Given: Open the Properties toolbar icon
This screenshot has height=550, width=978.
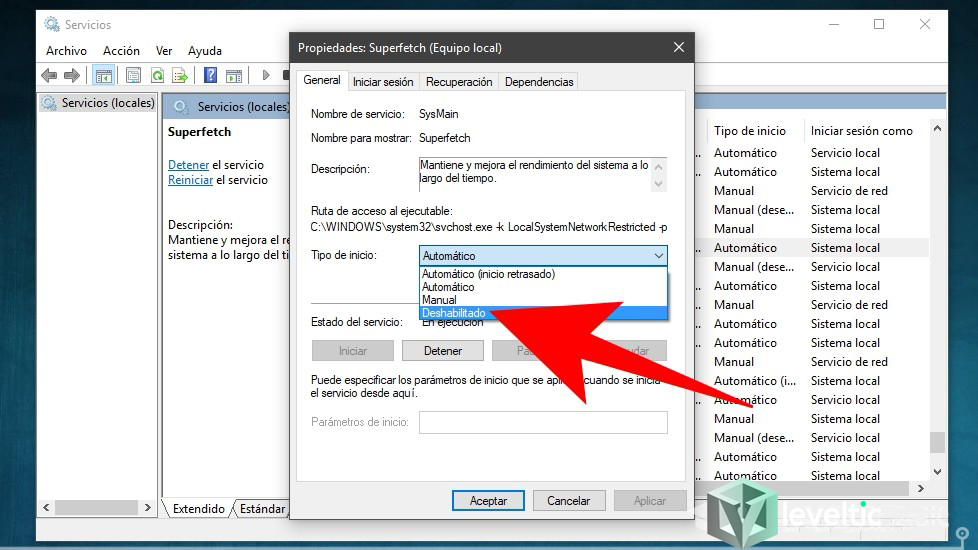Looking at the screenshot, I should point(133,75).
